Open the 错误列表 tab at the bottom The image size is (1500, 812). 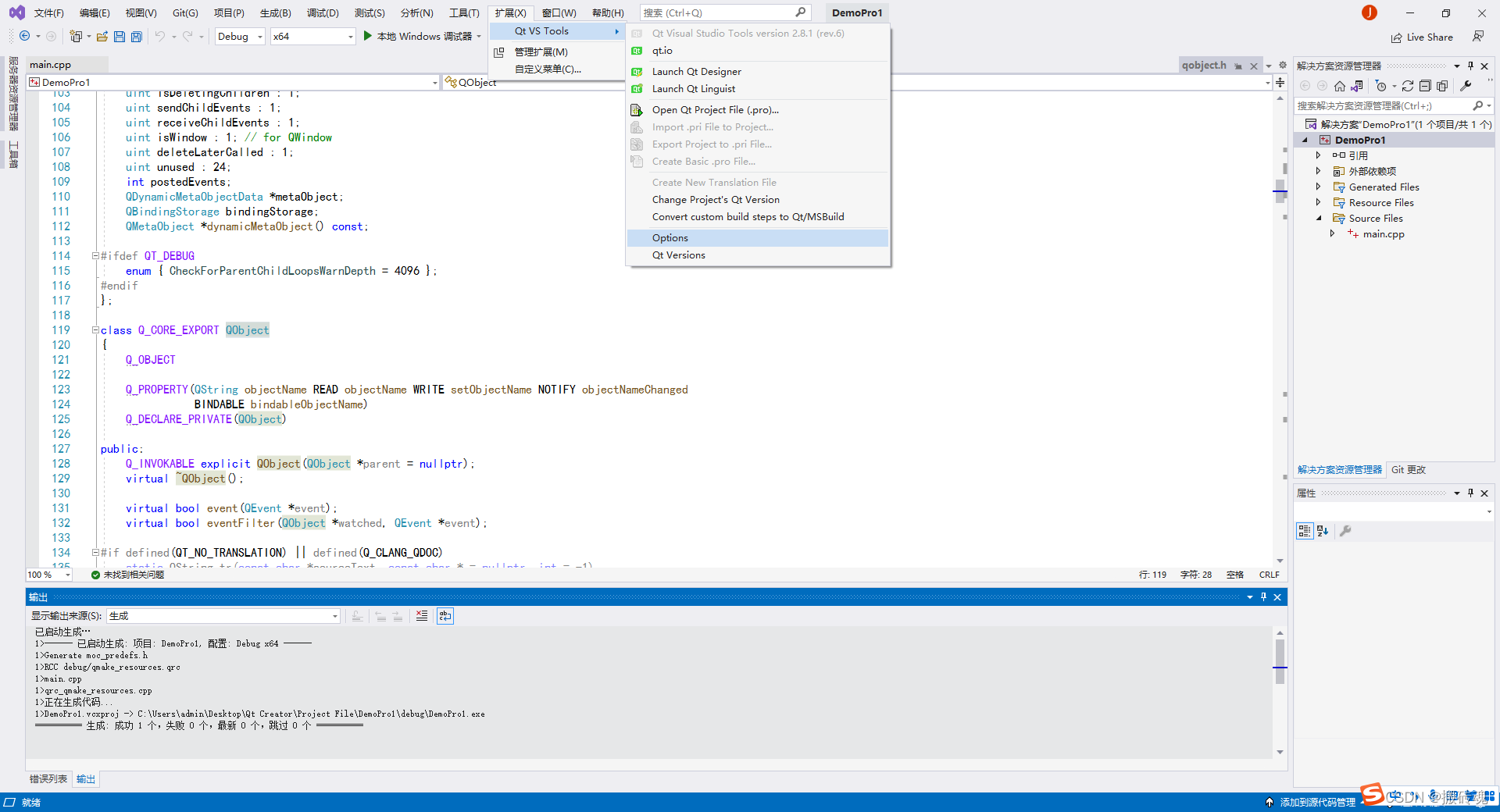[x=48, y=779]
